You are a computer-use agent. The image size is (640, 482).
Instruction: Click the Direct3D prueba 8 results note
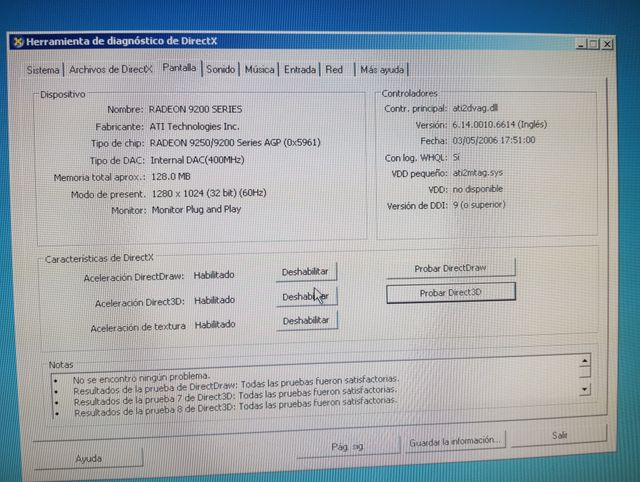[236, 407]
